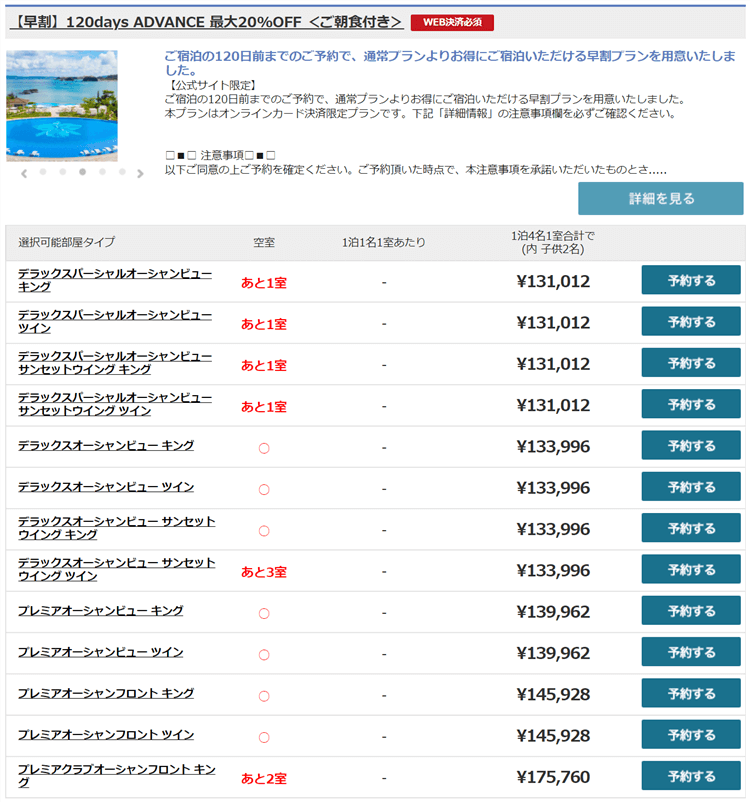Open デラックスパーシャルオーシャンビュー キング room link
This screenshot has height=802, width=750.
(115, 280)
